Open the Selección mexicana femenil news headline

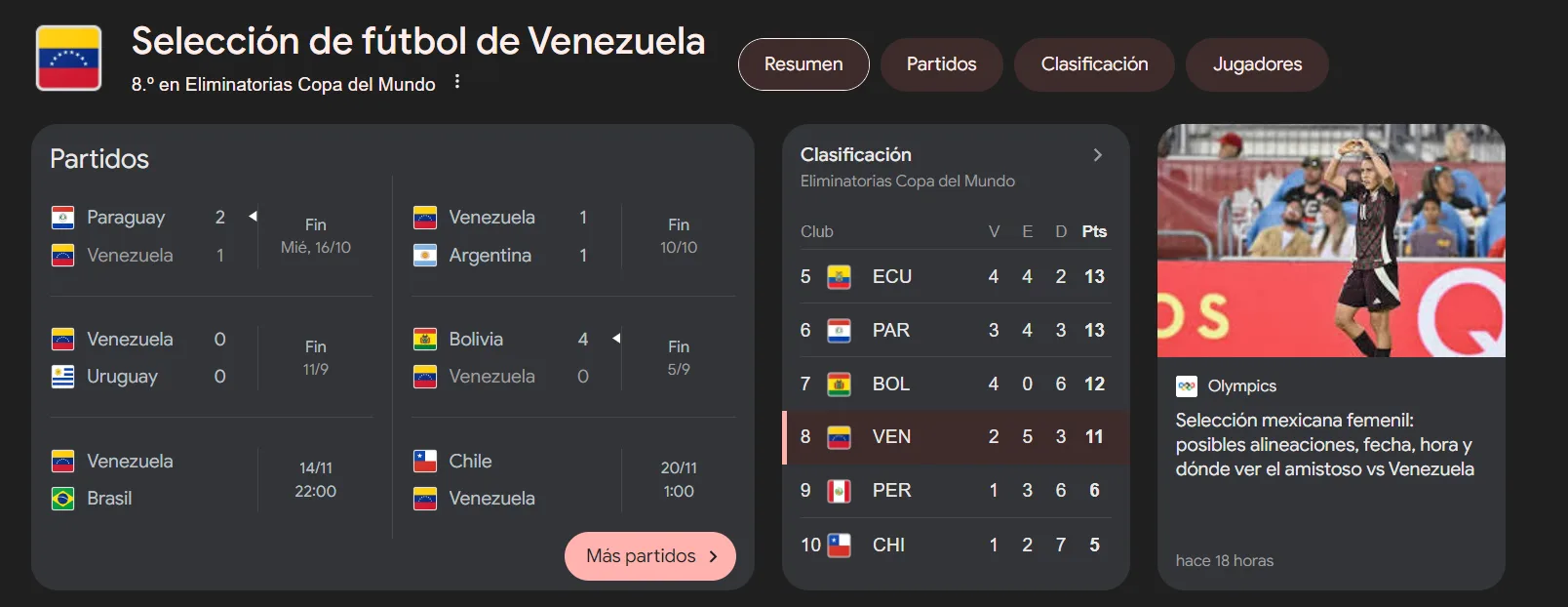coord(1324,445)
